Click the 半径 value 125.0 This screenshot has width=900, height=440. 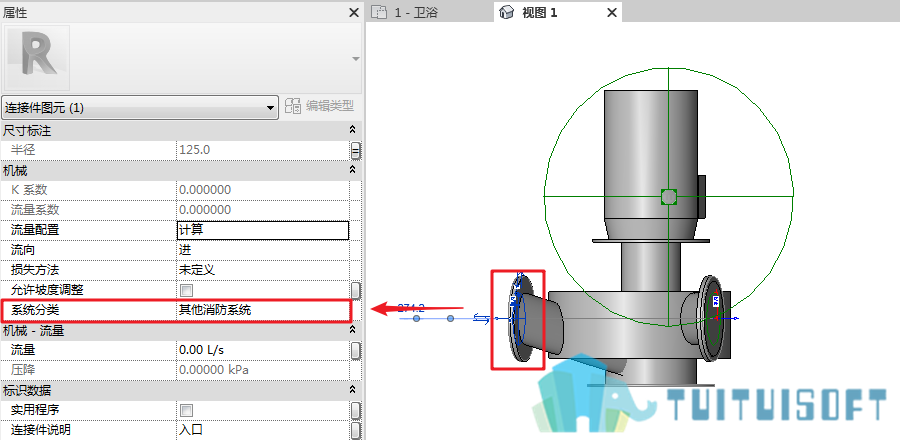coord(263,150)
